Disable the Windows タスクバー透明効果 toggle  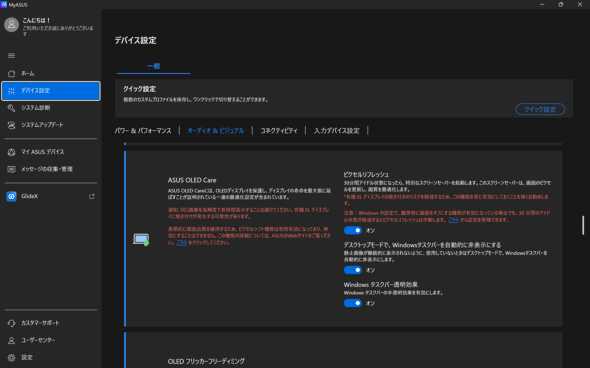pyautogui.click(x=353, y=303)
